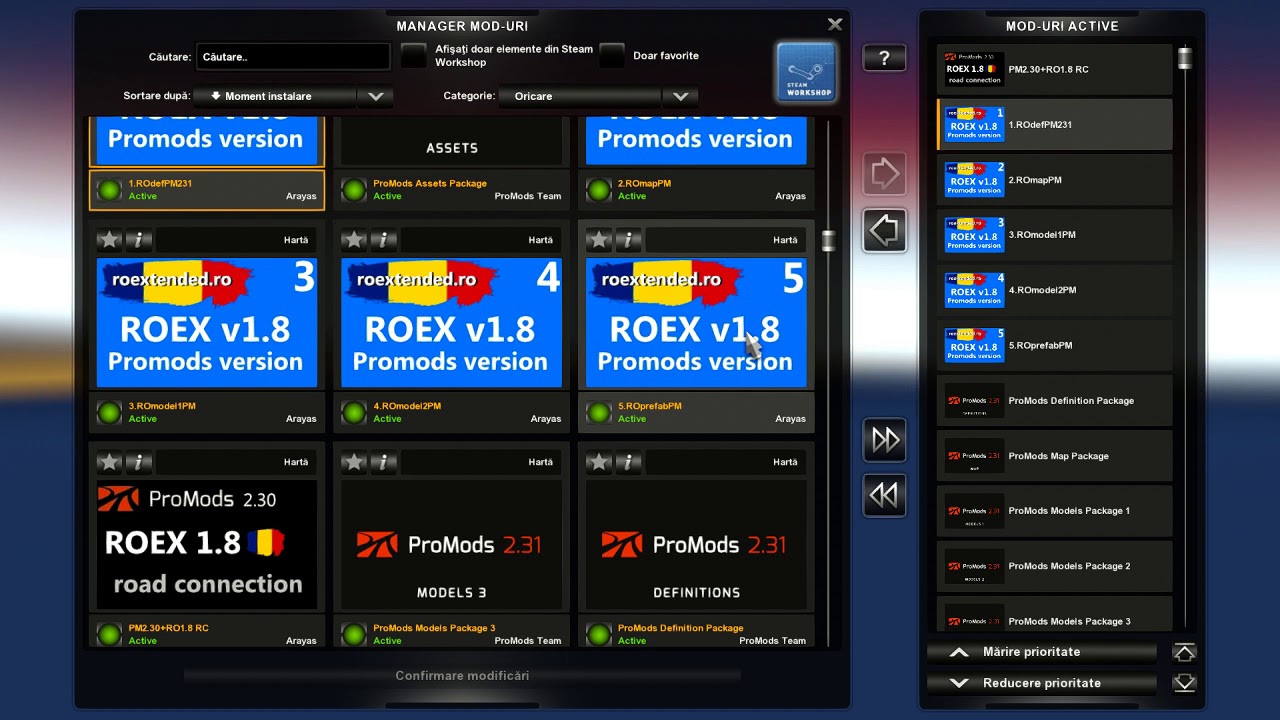Select the 5.ROprefabPM mod thumbnail
The width and height of the screenshot is (1280, 720).
696,323
